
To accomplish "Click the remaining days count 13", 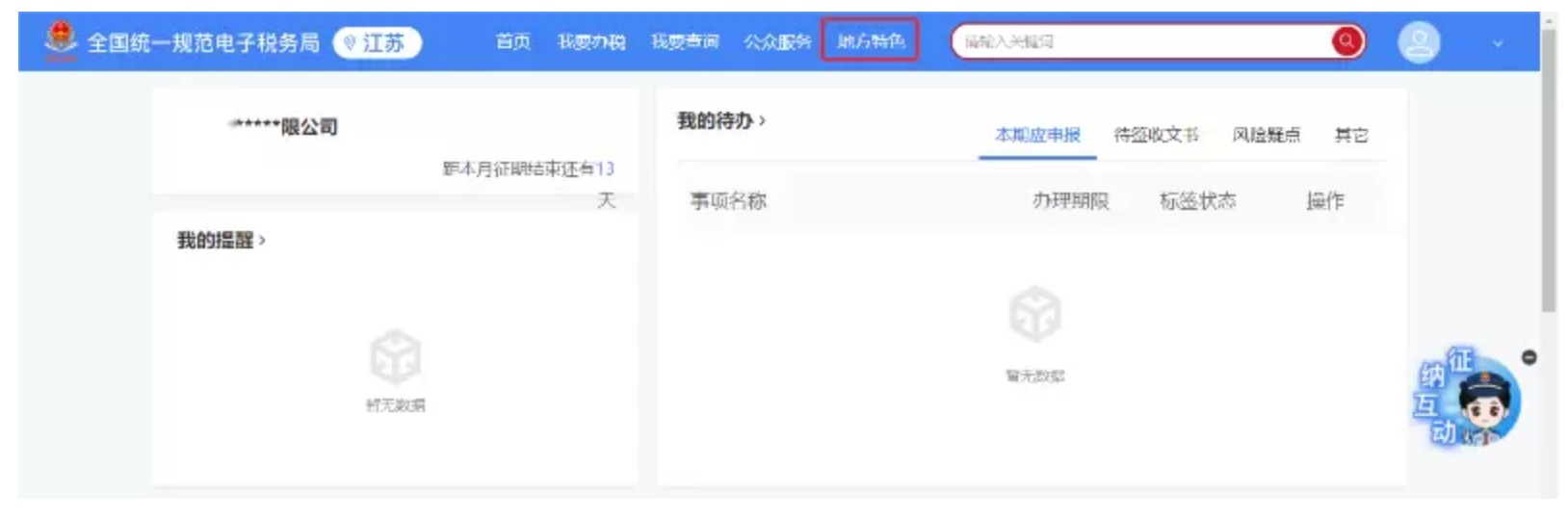I will point(605,169).
